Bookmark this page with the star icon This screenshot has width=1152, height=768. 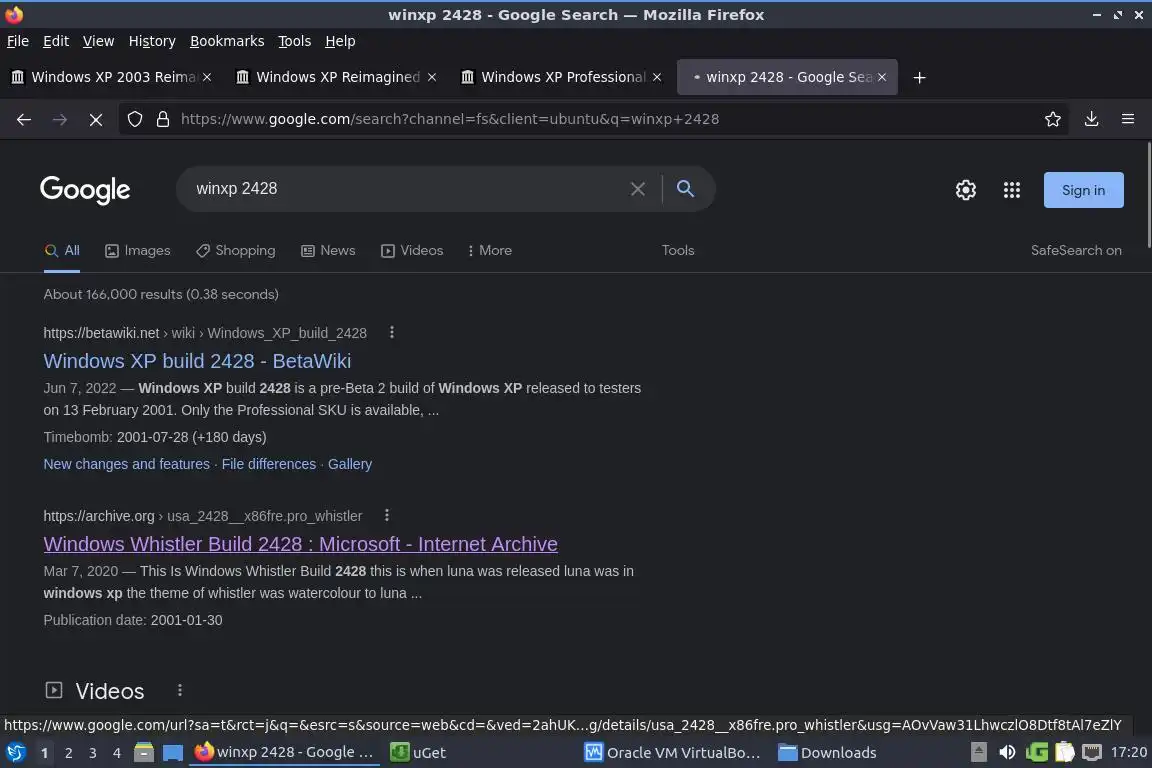(x=1053, y=119)
